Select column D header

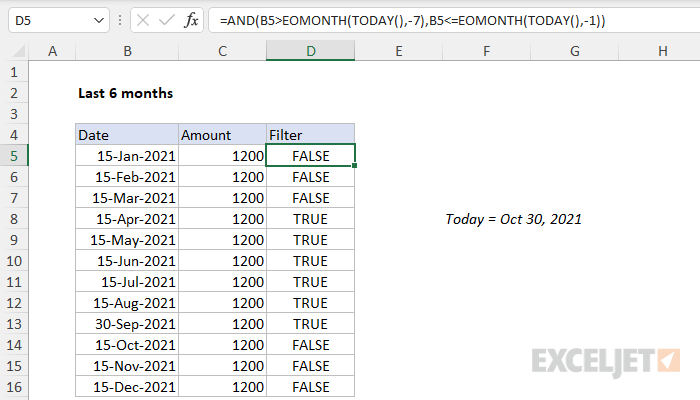click(311, 50)
